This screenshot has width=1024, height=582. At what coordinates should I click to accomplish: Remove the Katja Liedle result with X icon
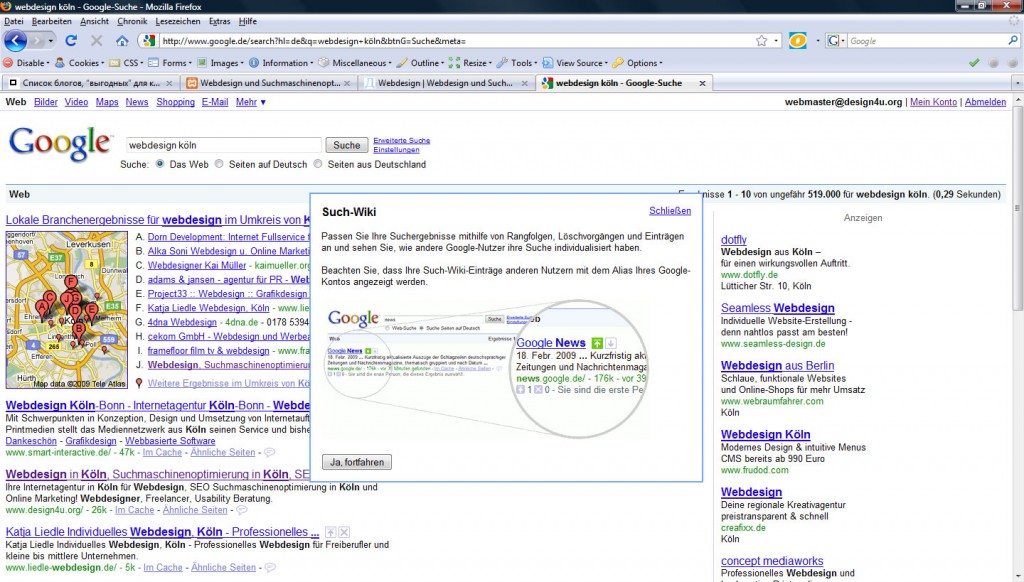[344, 532]
